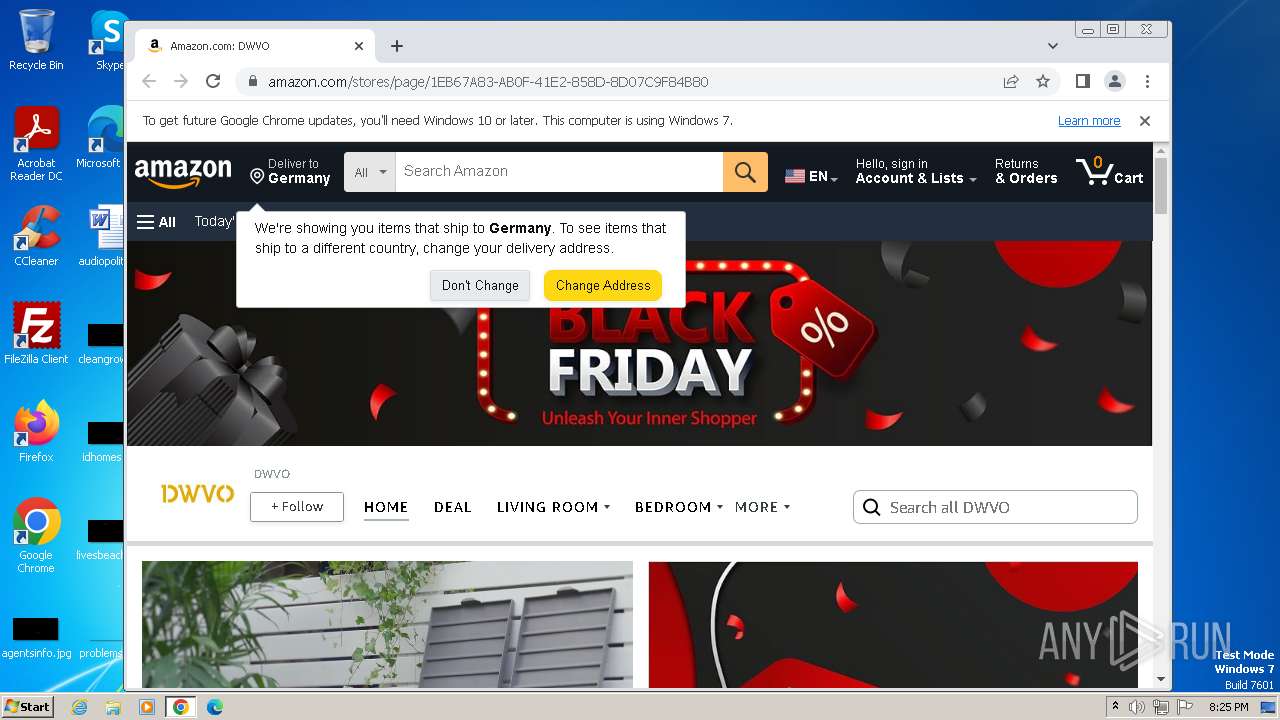Screen dimensions: 1280x720
Task: Click the Change Address button
Action: point(603,285)
